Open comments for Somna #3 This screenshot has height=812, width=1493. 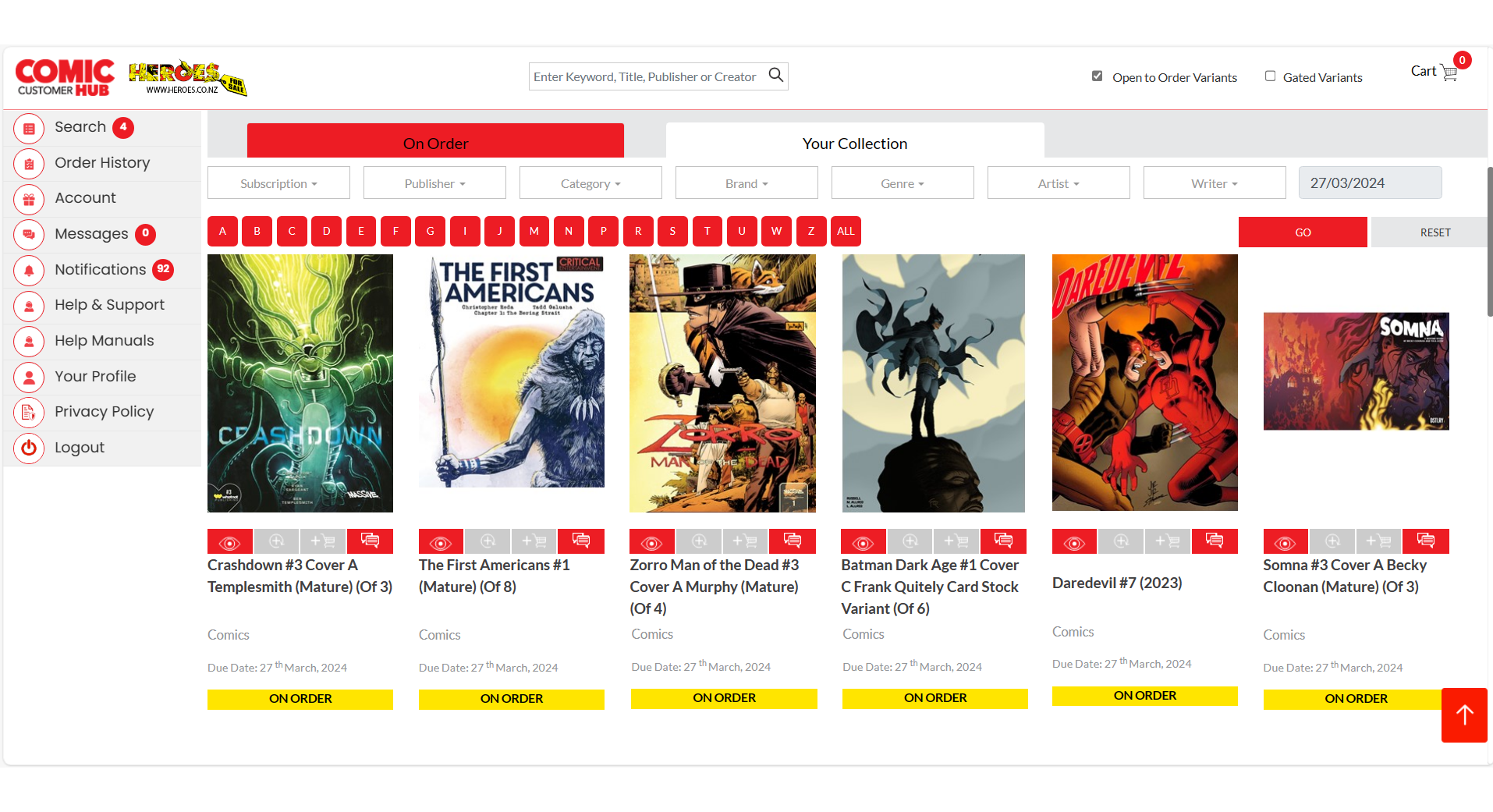pyautogui.click(x=1426, y=541)
